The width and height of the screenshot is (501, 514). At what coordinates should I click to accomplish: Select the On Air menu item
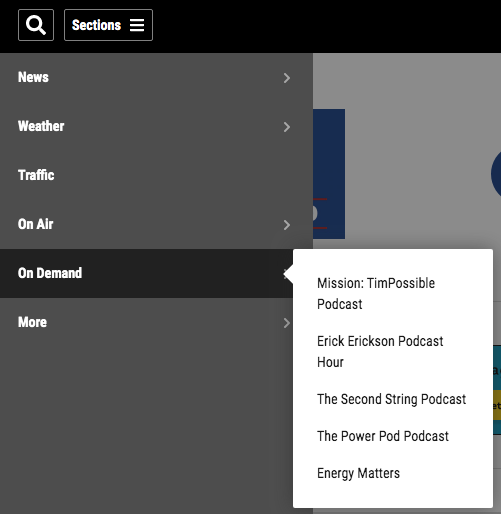tap(156, 224)
